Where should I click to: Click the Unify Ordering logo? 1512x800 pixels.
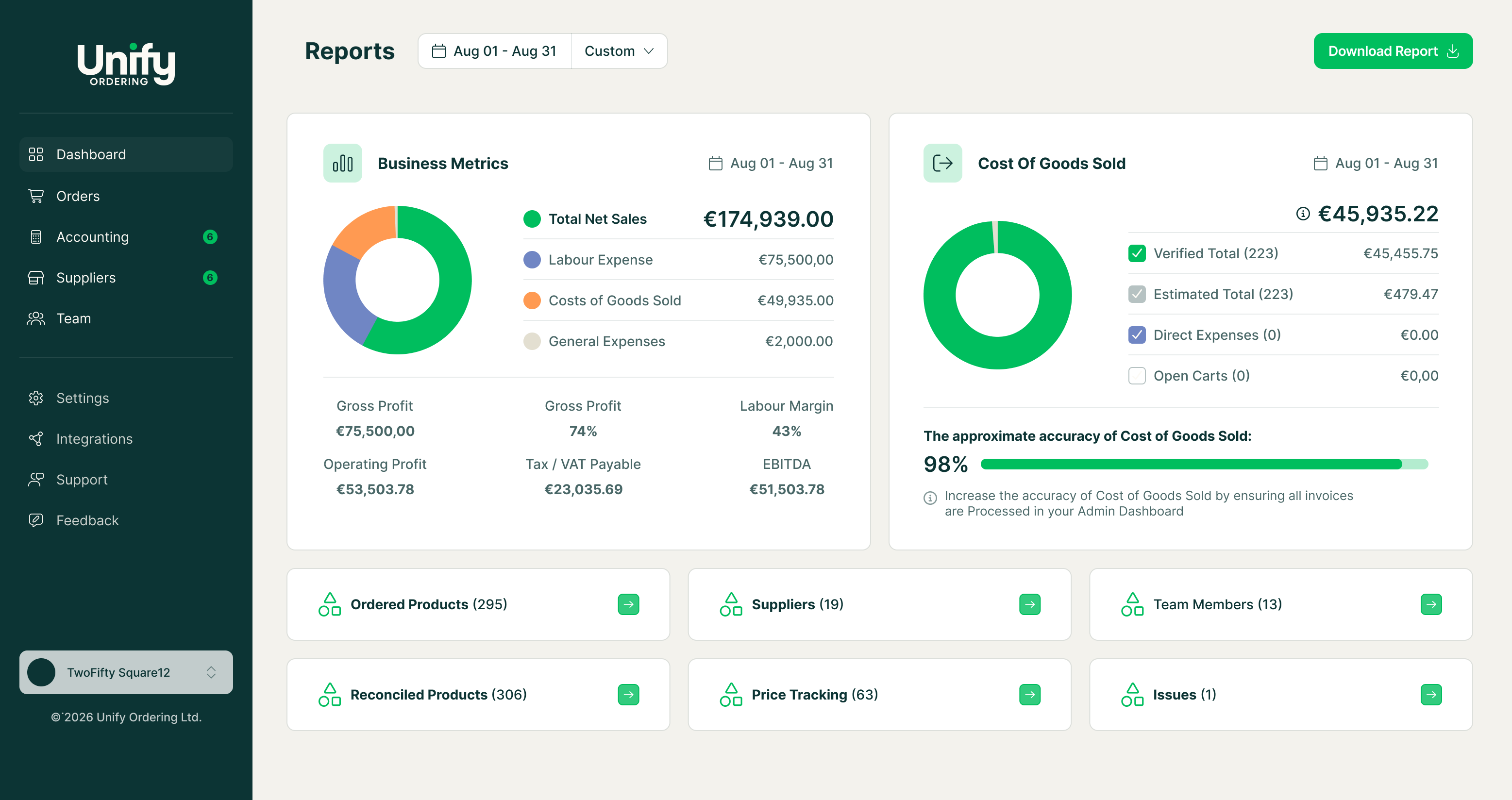126,65
